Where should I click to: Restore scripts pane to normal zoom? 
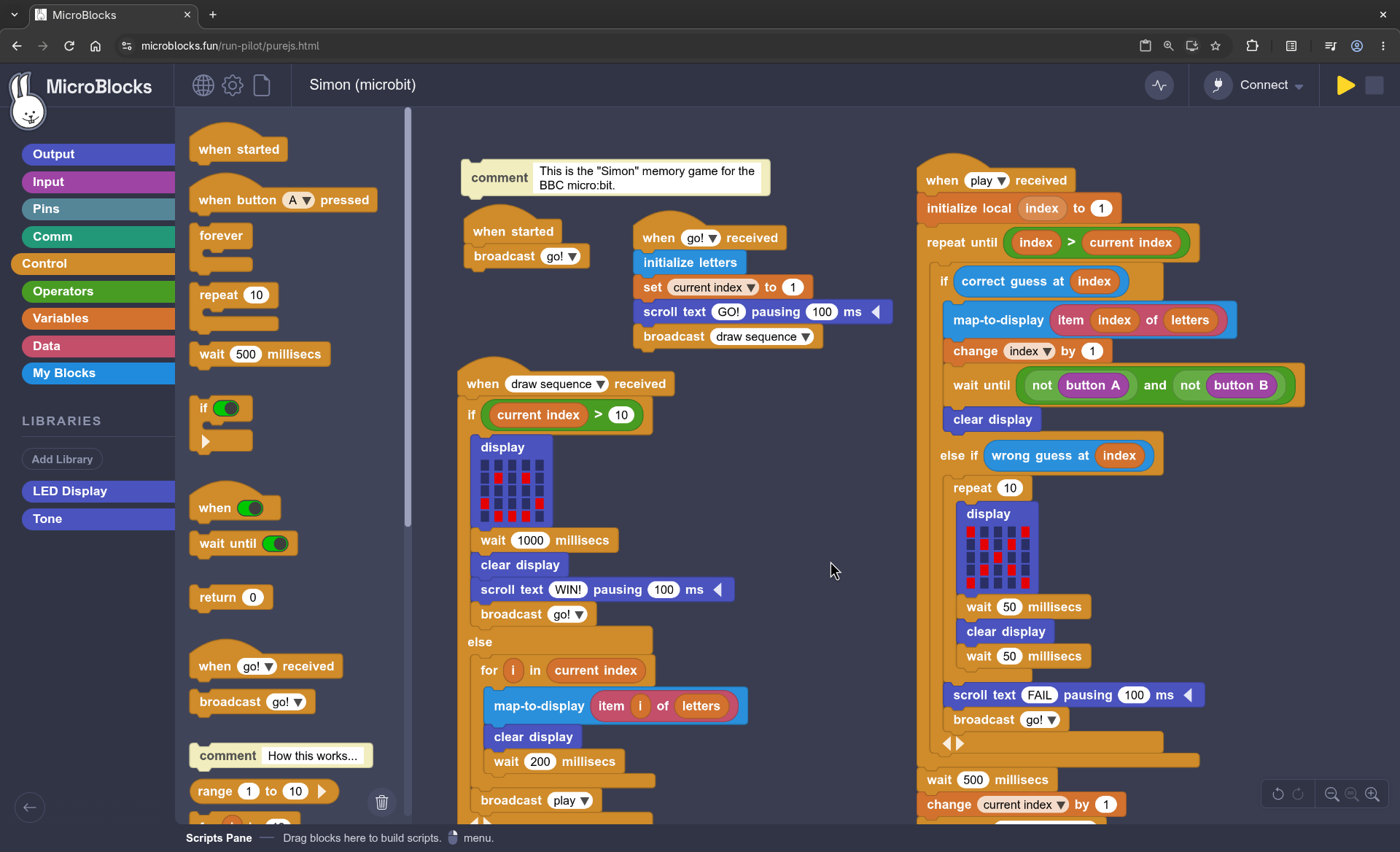pos(1352,794)
